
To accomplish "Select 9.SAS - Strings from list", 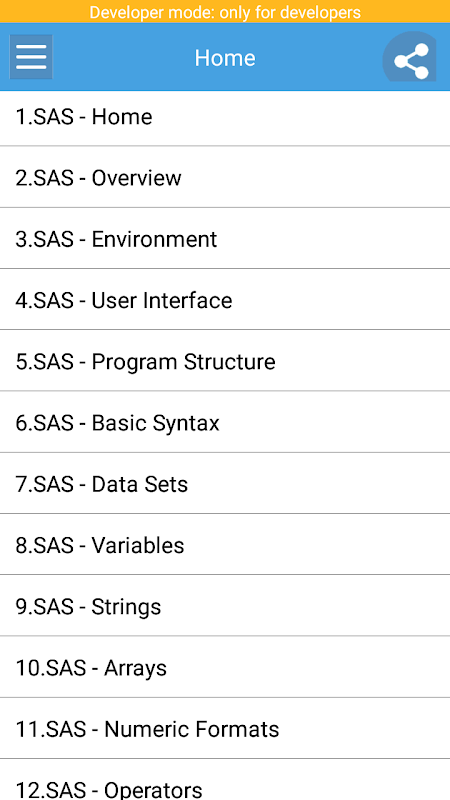I will point(225,606).
